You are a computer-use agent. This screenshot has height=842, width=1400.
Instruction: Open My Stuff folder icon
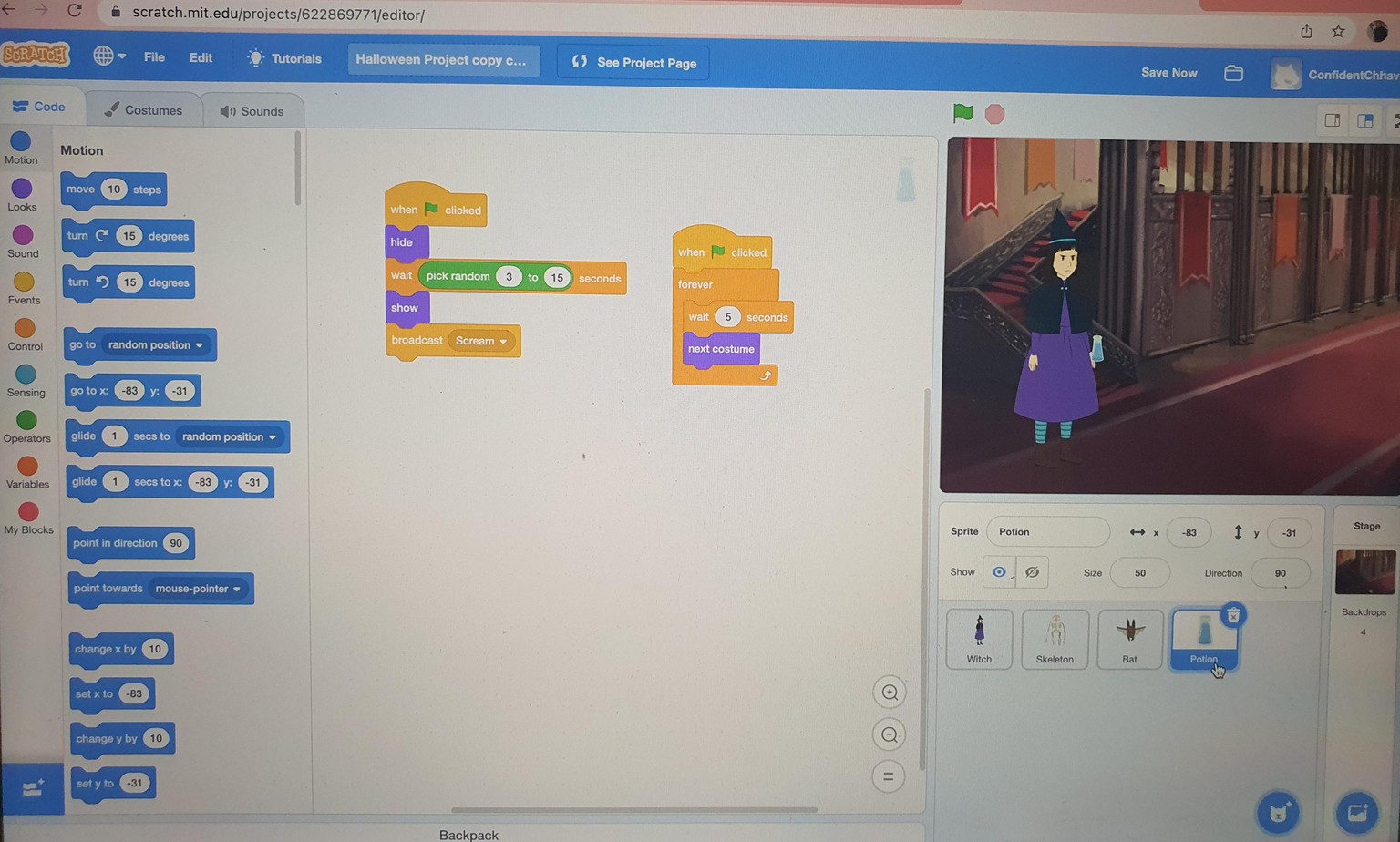pyautogui.click(x=1233, y=73)
